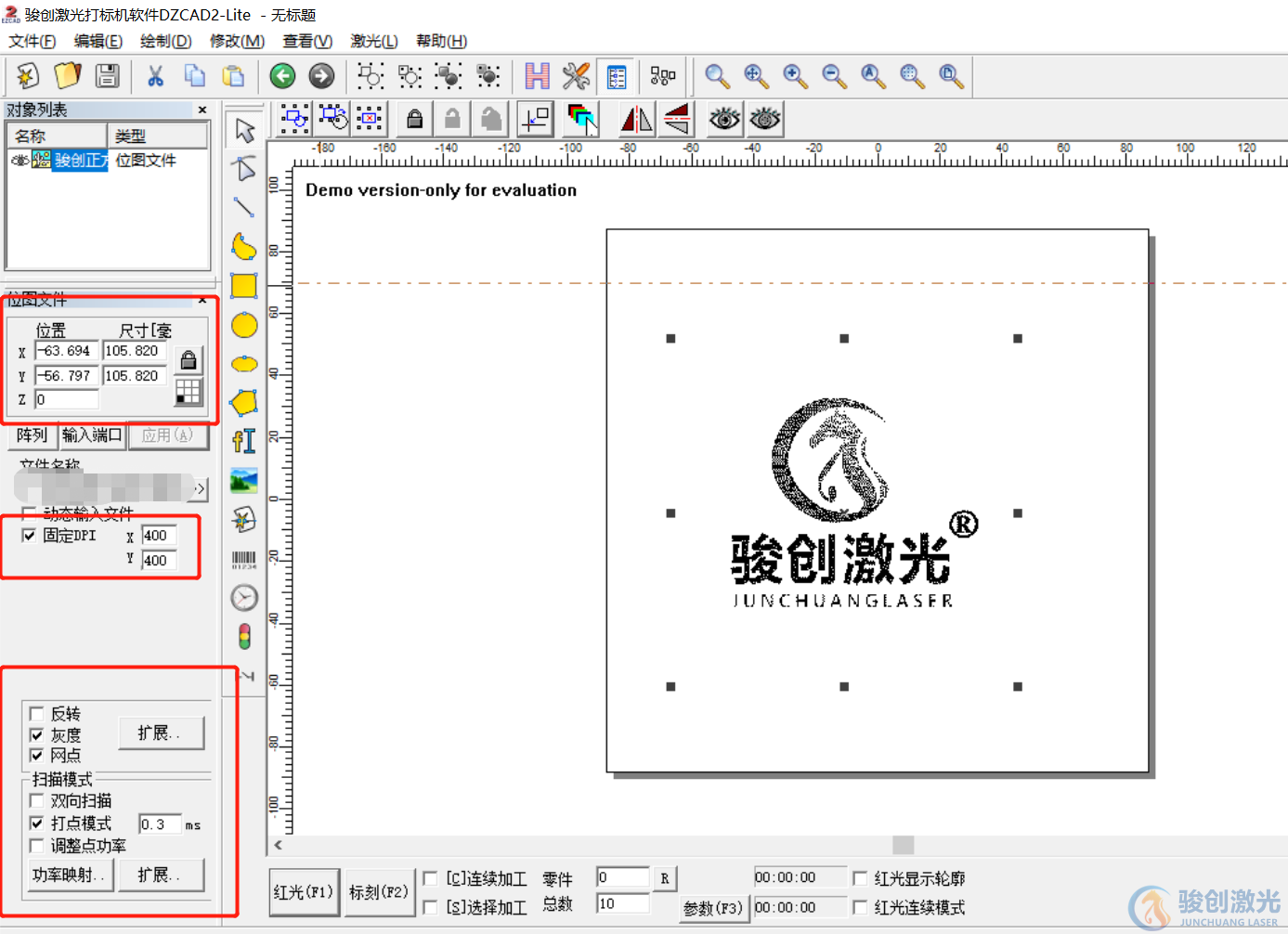
Task: Click 扩展.. button next to 灰度
Action: point(162,733)
